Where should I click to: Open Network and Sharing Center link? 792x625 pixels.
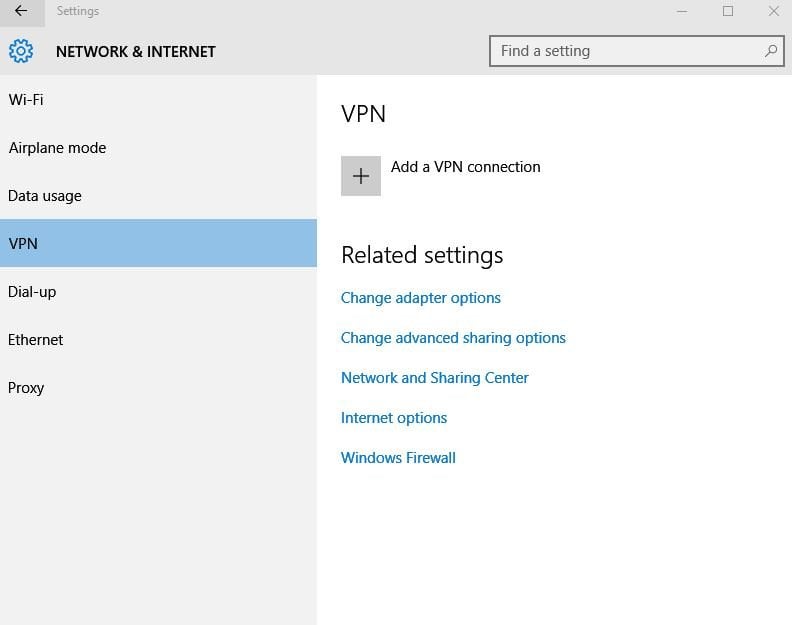434,377
